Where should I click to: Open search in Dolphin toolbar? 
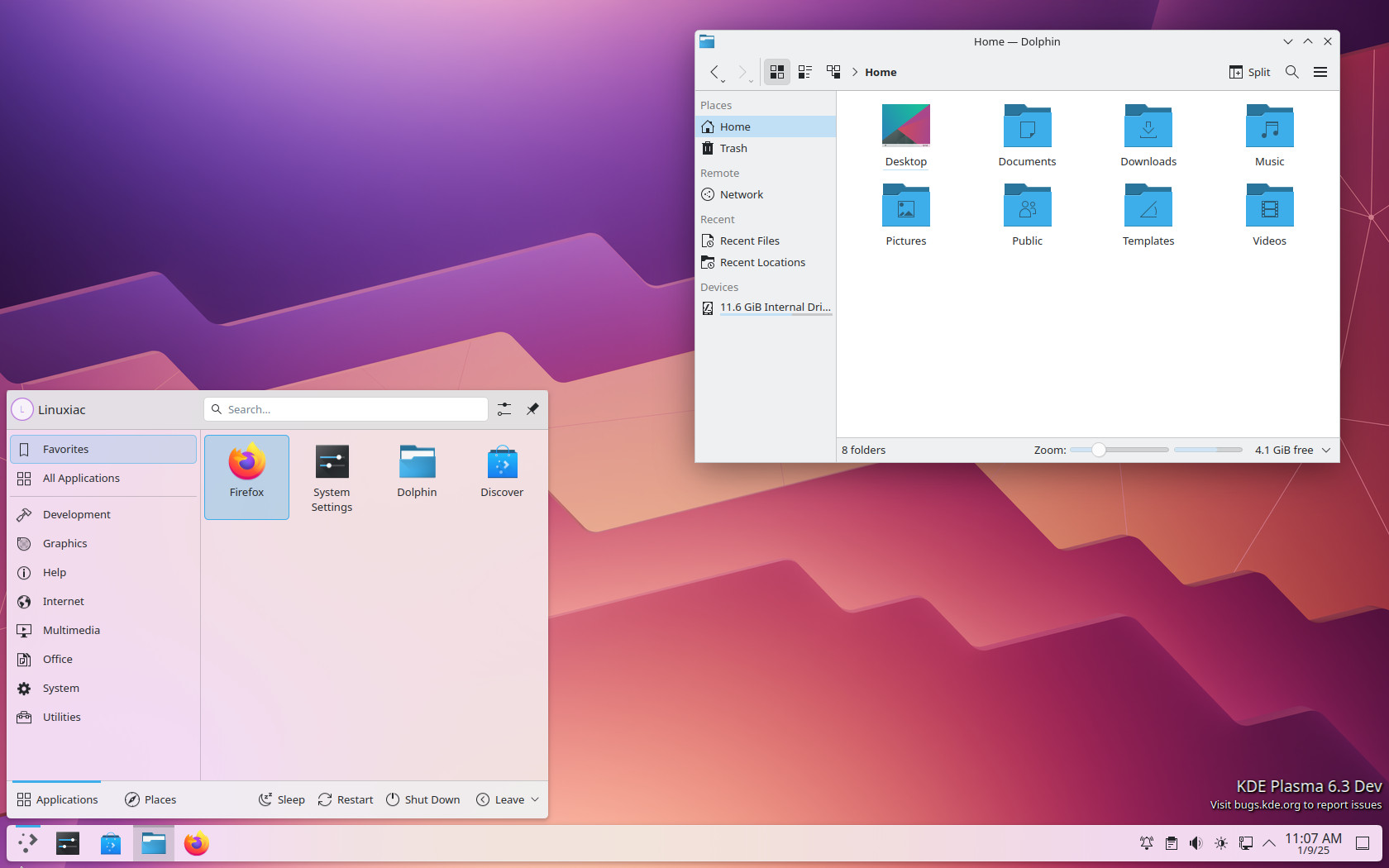(x=1291, y=72)
